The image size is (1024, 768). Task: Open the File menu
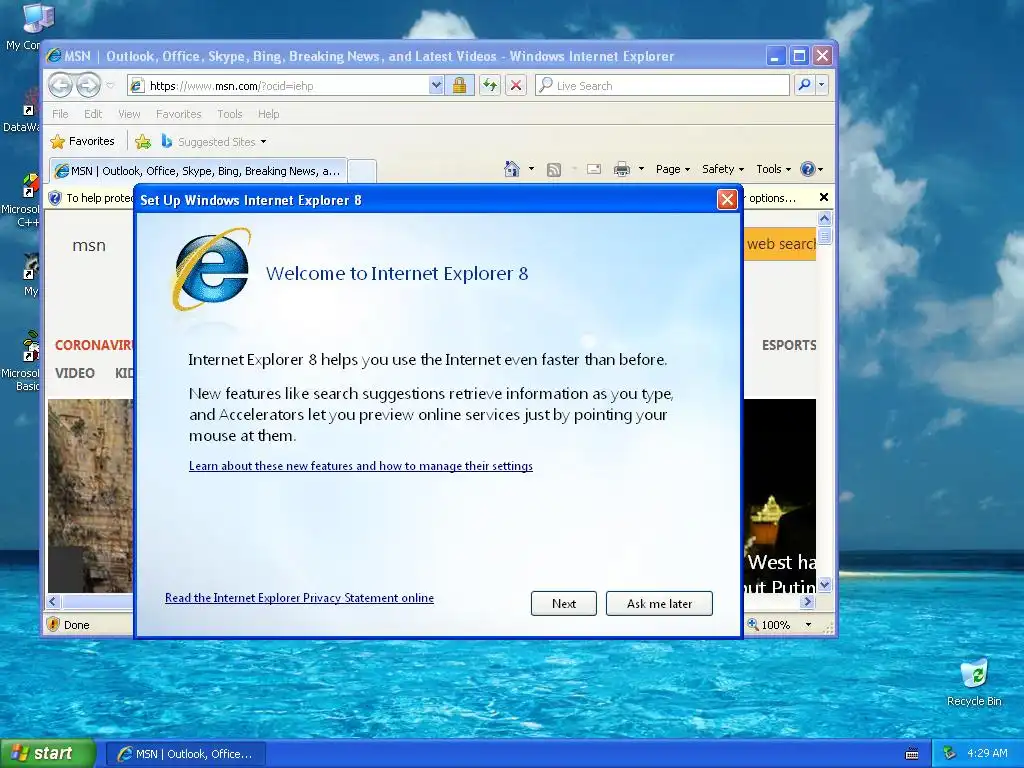[60, 114]
